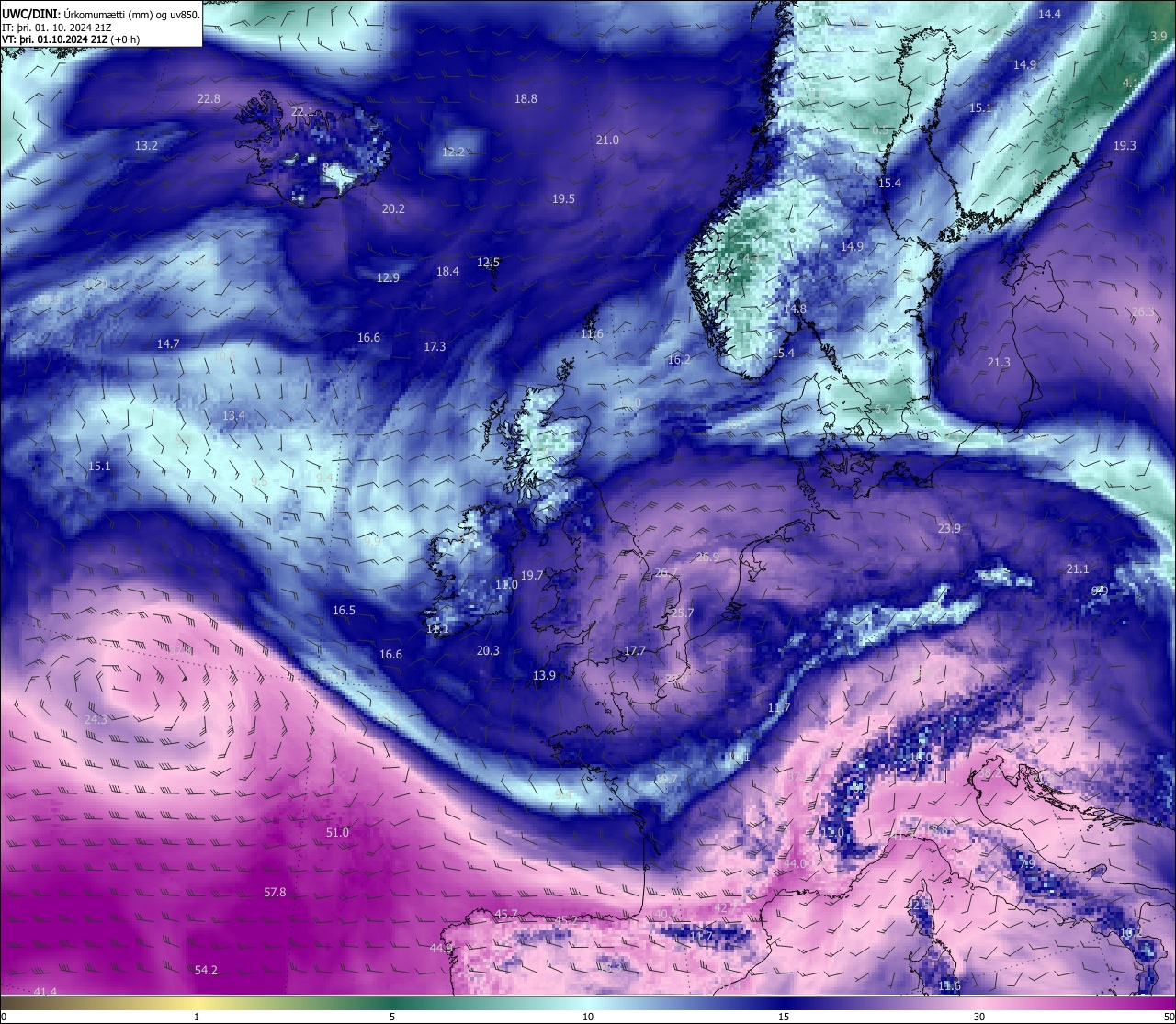Click the 12.9 value label

point(388,277)
